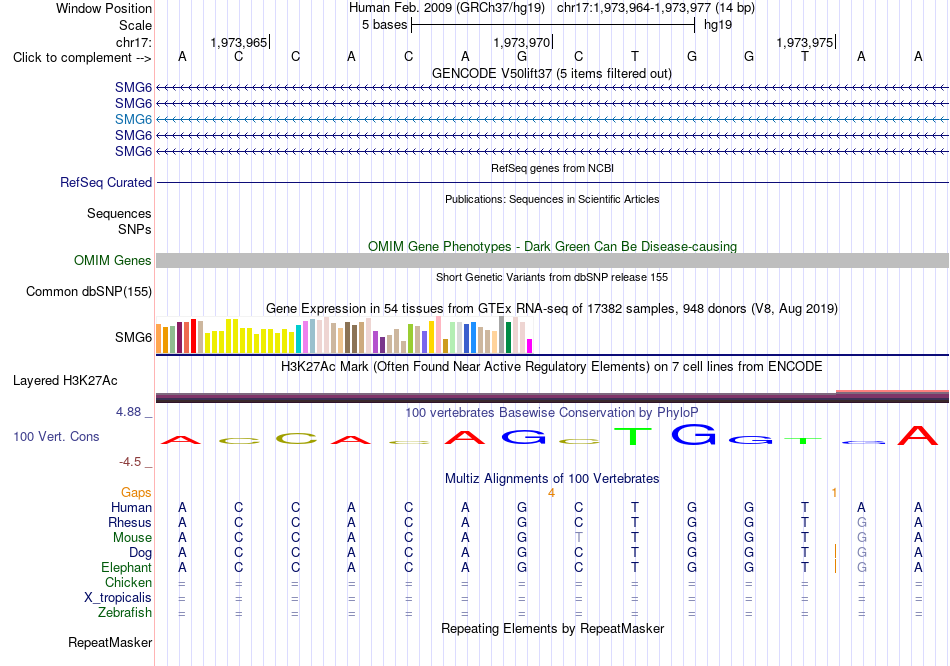Open the GTEx Gene Expression track title
The image size is (950, 666).
552,308
